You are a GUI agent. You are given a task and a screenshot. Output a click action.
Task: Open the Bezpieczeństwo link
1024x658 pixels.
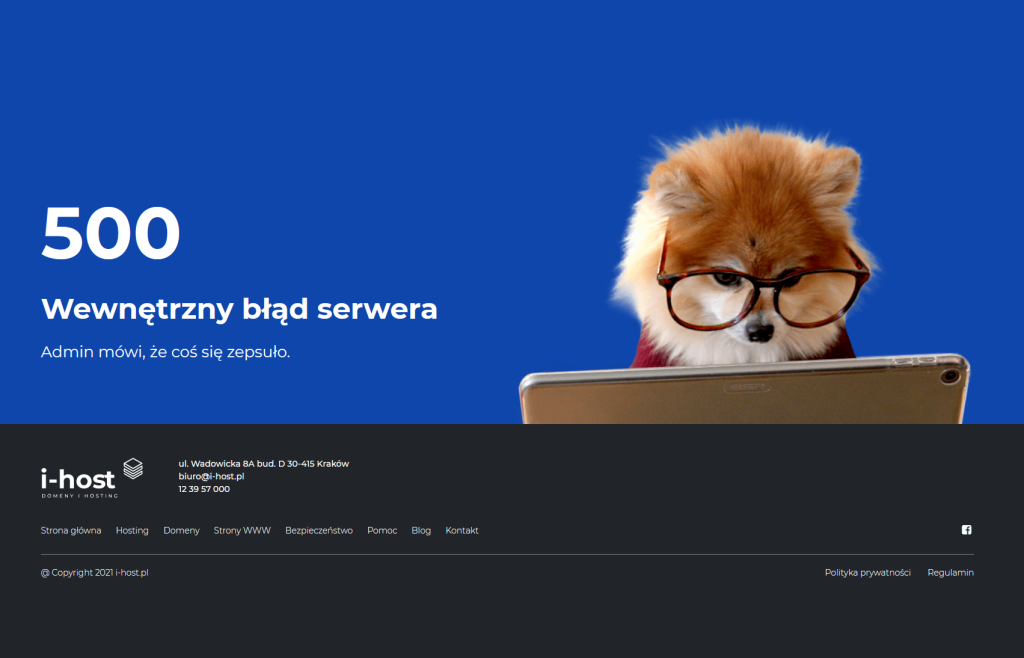(x=319, y=531)
